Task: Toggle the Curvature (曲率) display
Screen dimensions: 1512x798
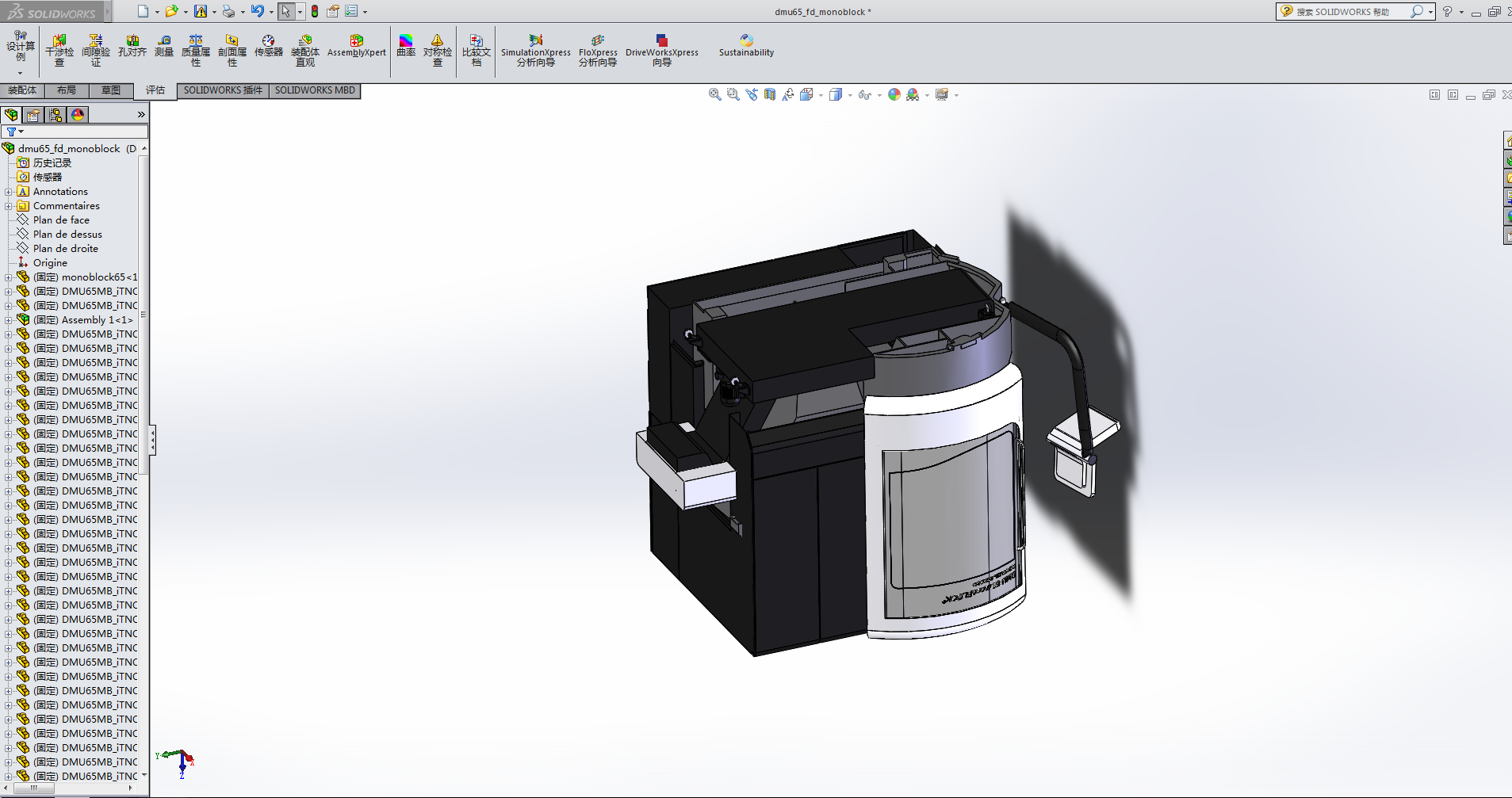Action: click(406, 47)
